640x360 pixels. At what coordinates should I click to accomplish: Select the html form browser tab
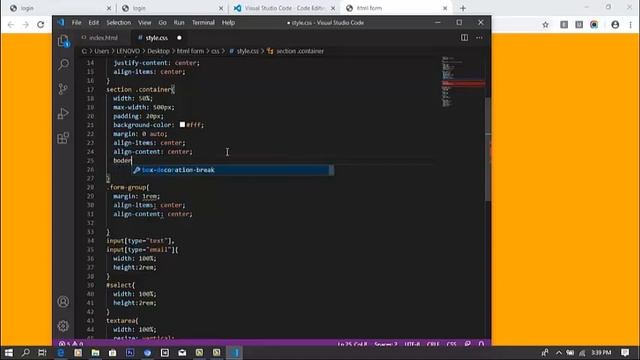tap(396, 8)
